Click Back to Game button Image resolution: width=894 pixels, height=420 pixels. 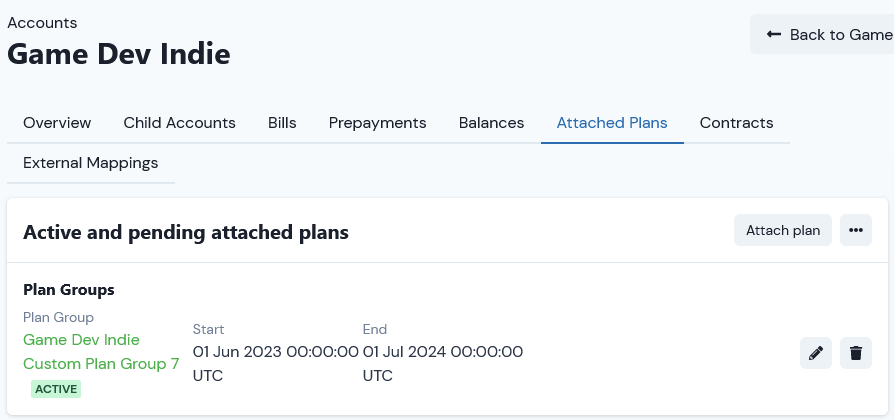tap(822, 34)
